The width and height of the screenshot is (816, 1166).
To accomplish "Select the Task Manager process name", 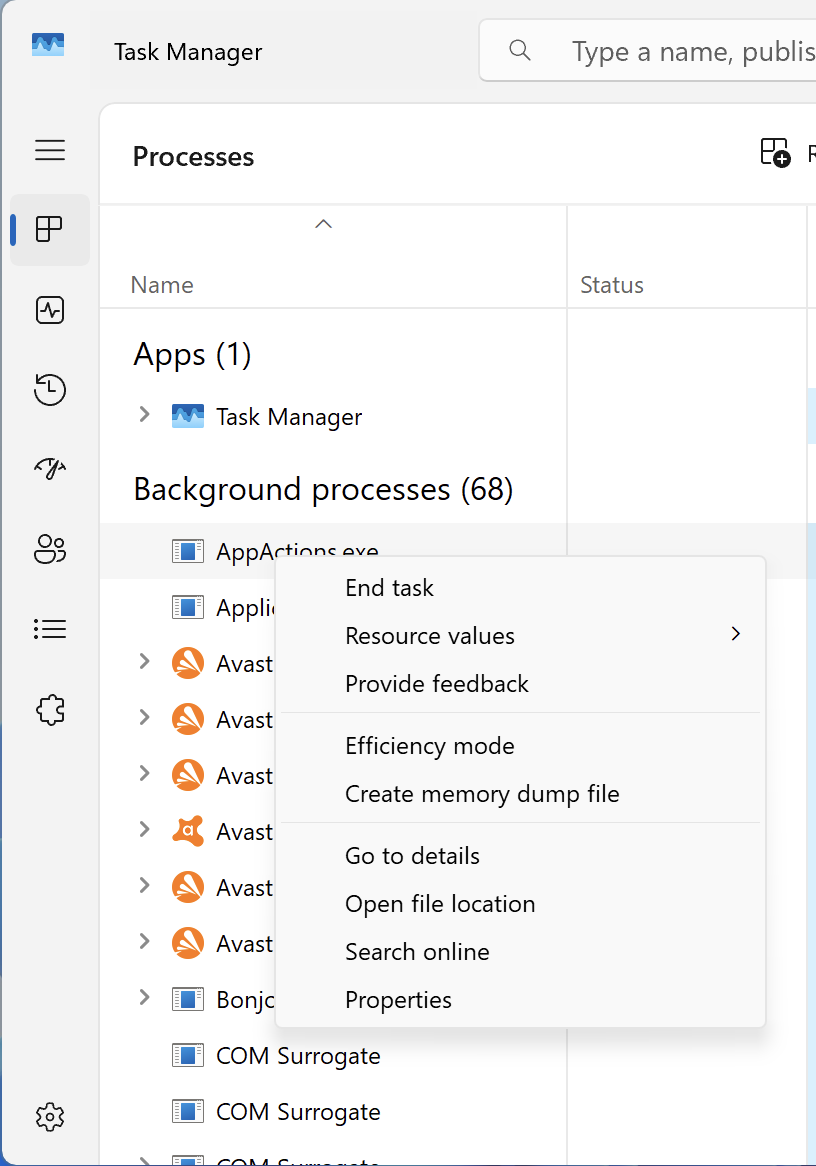I will [289, 417].
